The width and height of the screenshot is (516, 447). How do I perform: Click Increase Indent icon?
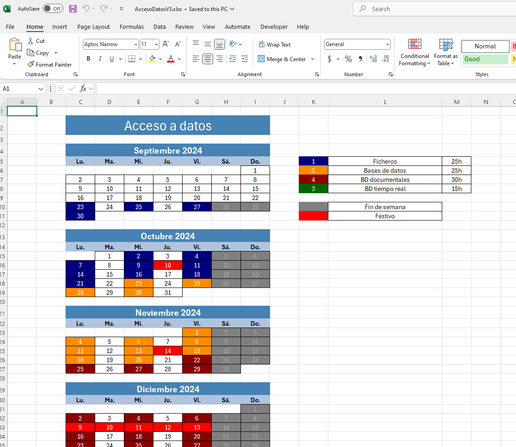click(245, 59)
